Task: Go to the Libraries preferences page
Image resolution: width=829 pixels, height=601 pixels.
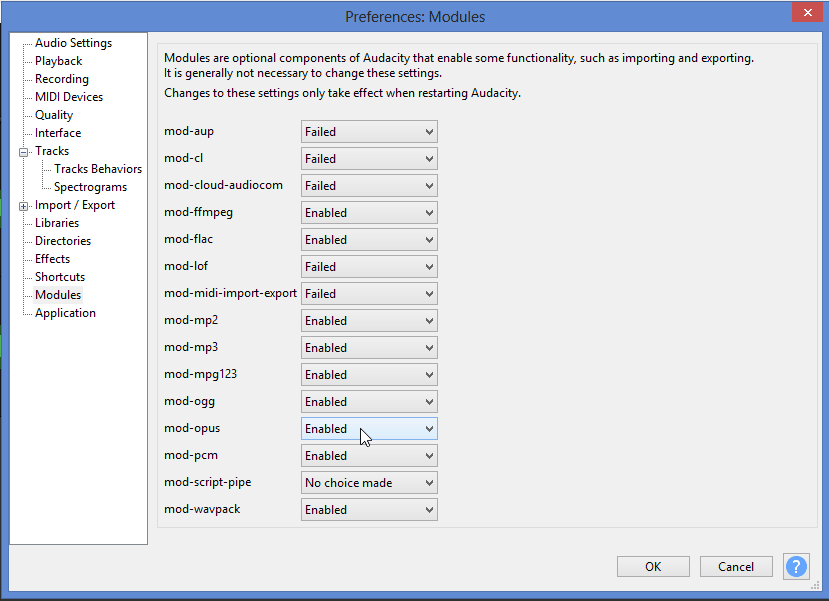Action: click(57, 223)
